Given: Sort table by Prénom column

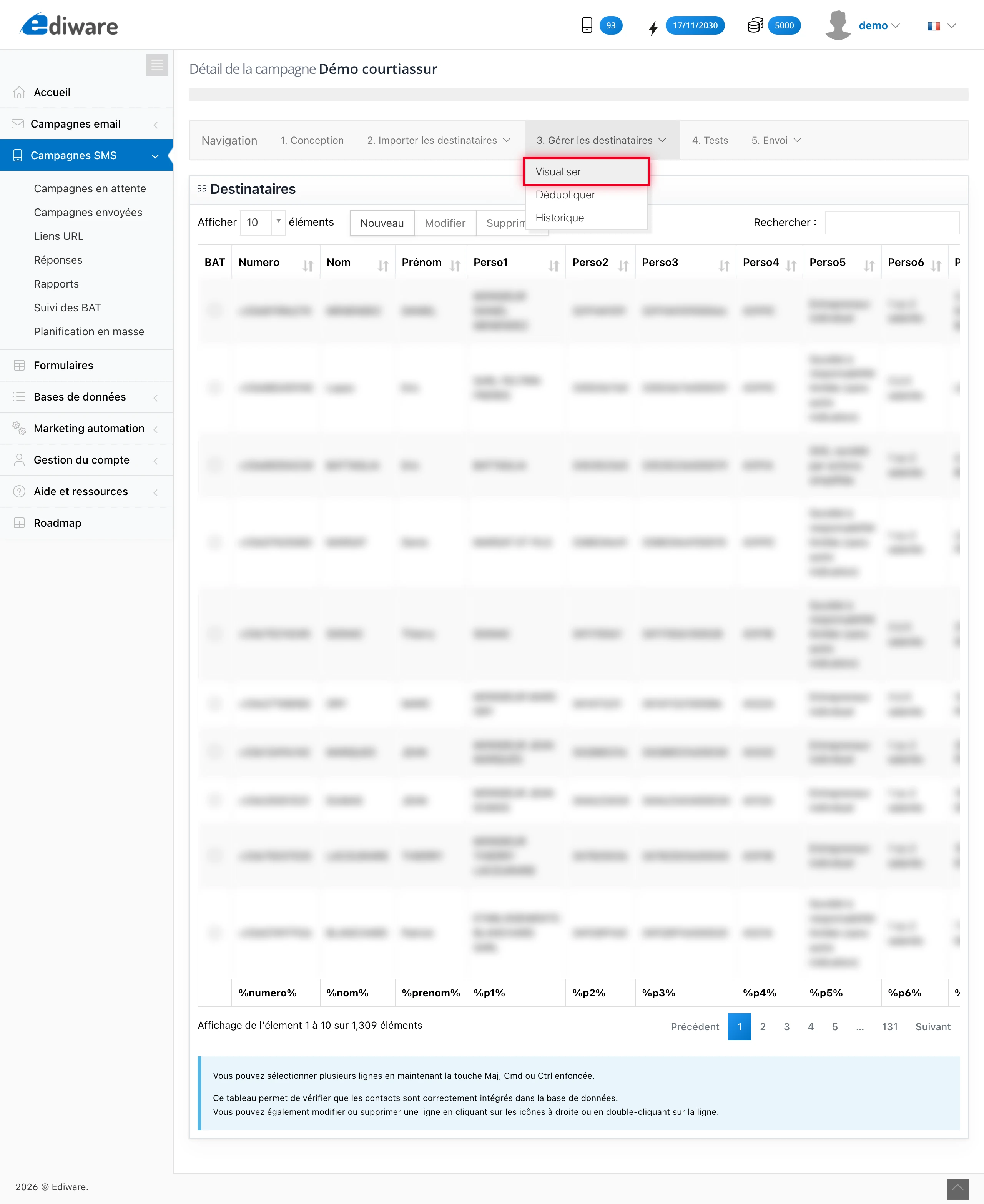Looking at the screenshot, I should coord(431,263).
